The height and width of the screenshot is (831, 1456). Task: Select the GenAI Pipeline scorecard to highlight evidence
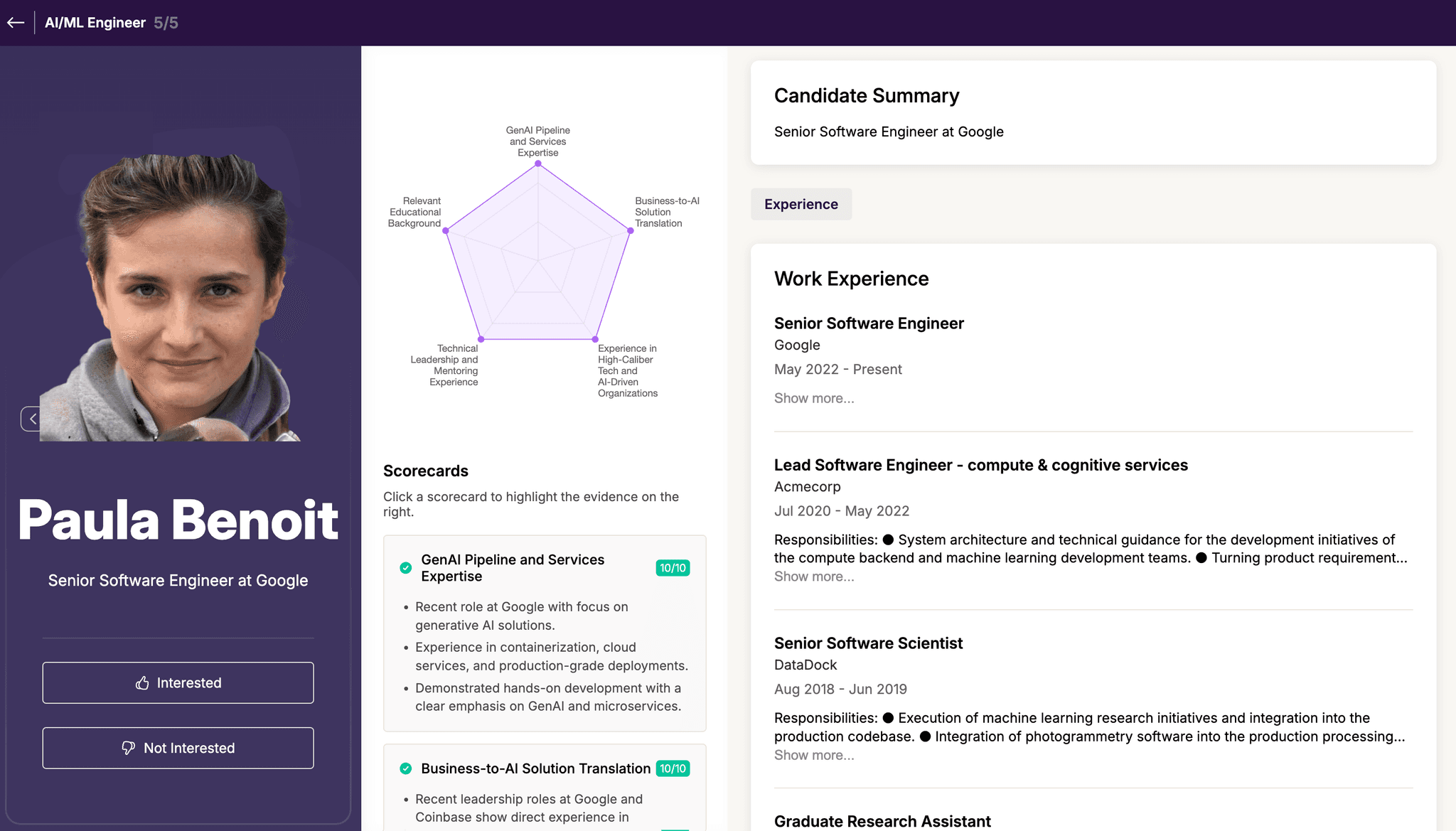point(544,633)
